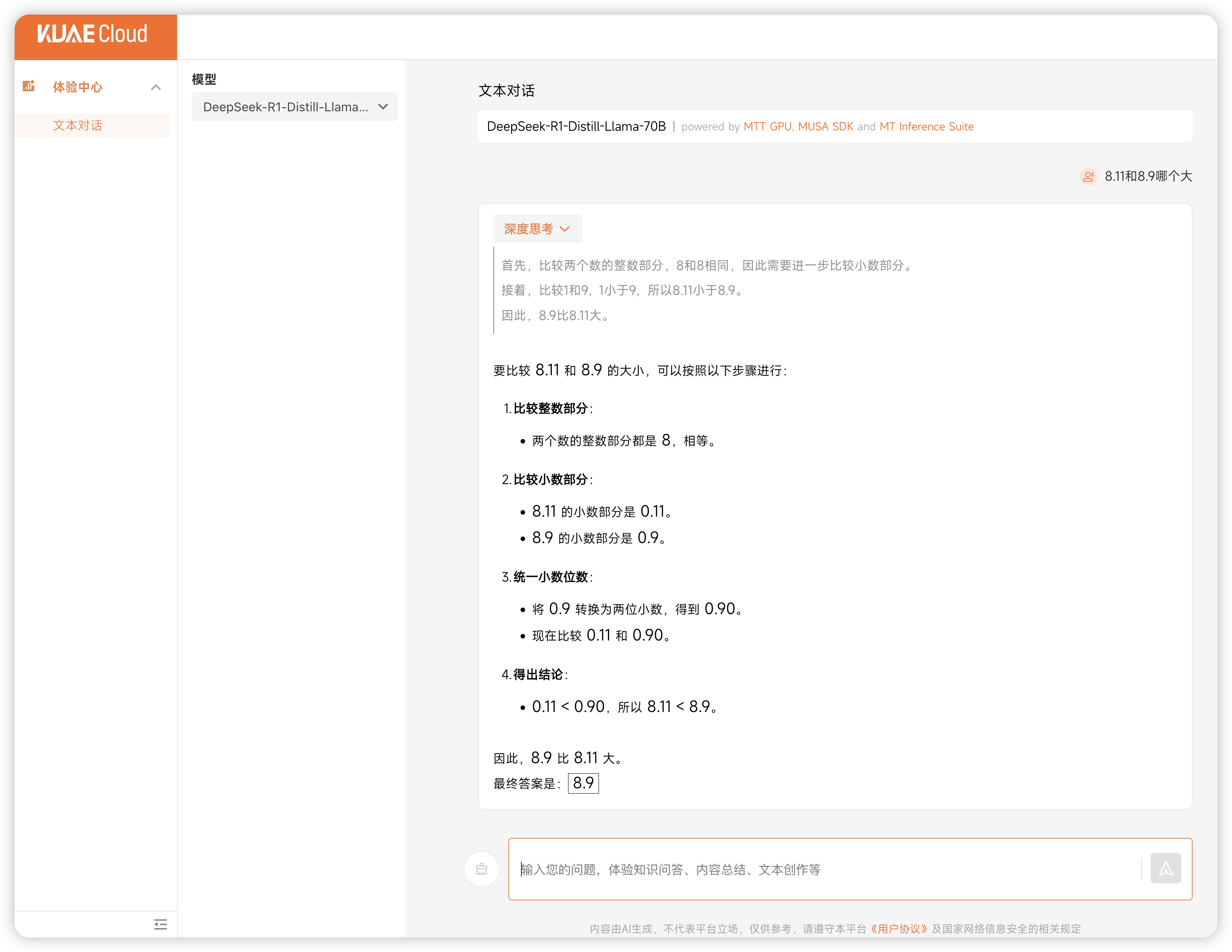This screenshot has height=952, width=1232.
Task: Click the user message 8.11和8.9哪个大
Action: (x=1148, y=177)
